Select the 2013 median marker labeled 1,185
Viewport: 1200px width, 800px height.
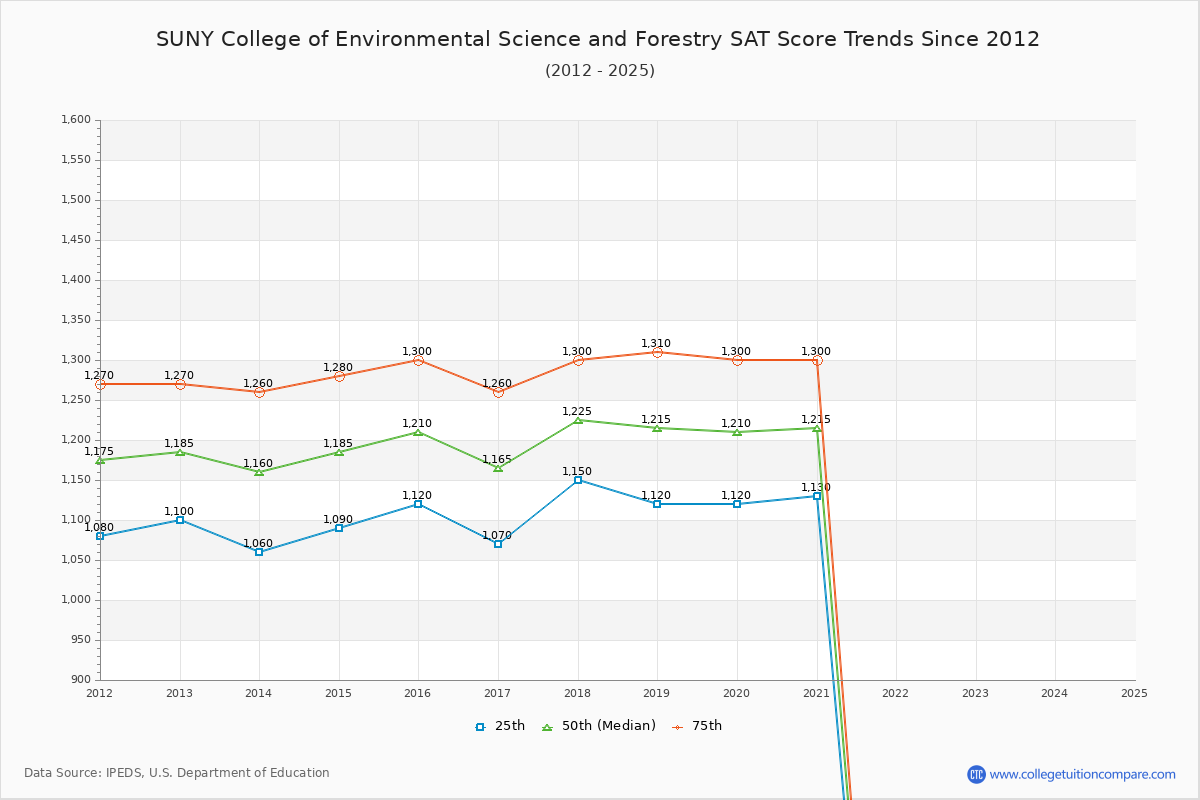point(180,452)
